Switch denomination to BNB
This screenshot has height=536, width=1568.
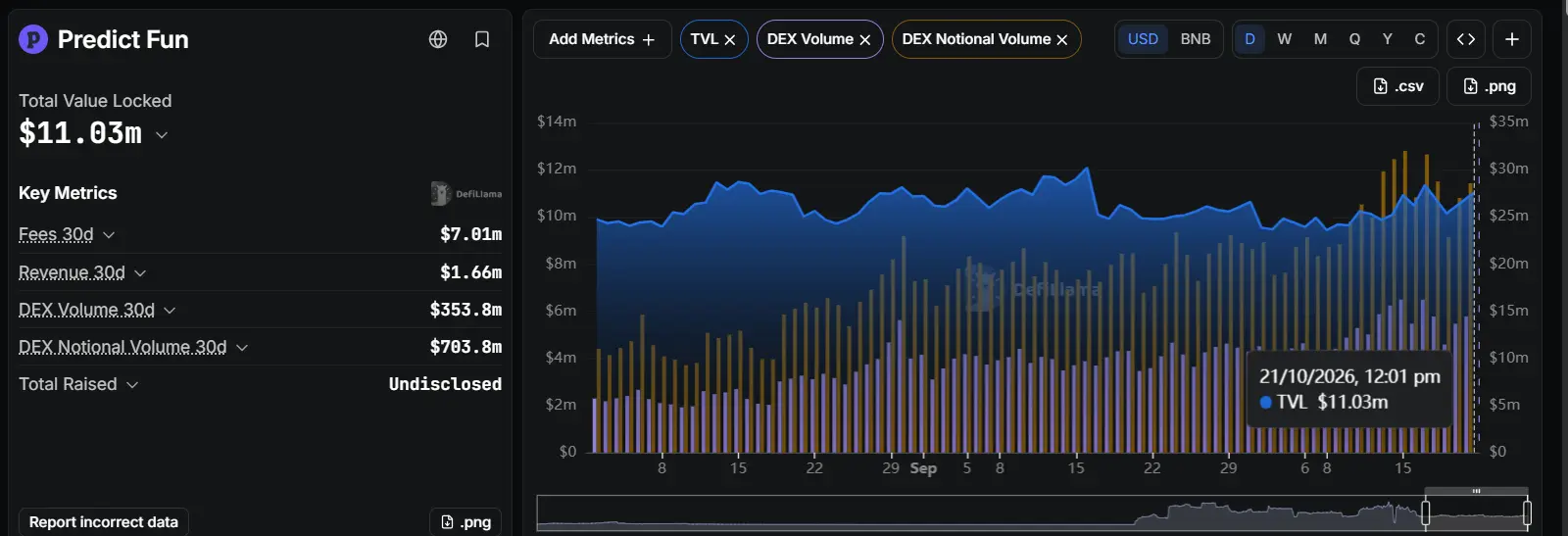pos(1196,39)
